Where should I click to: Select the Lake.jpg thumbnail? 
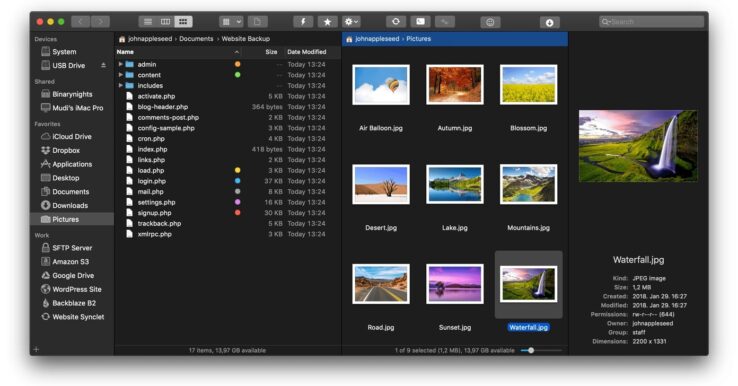tap(455, 185)
